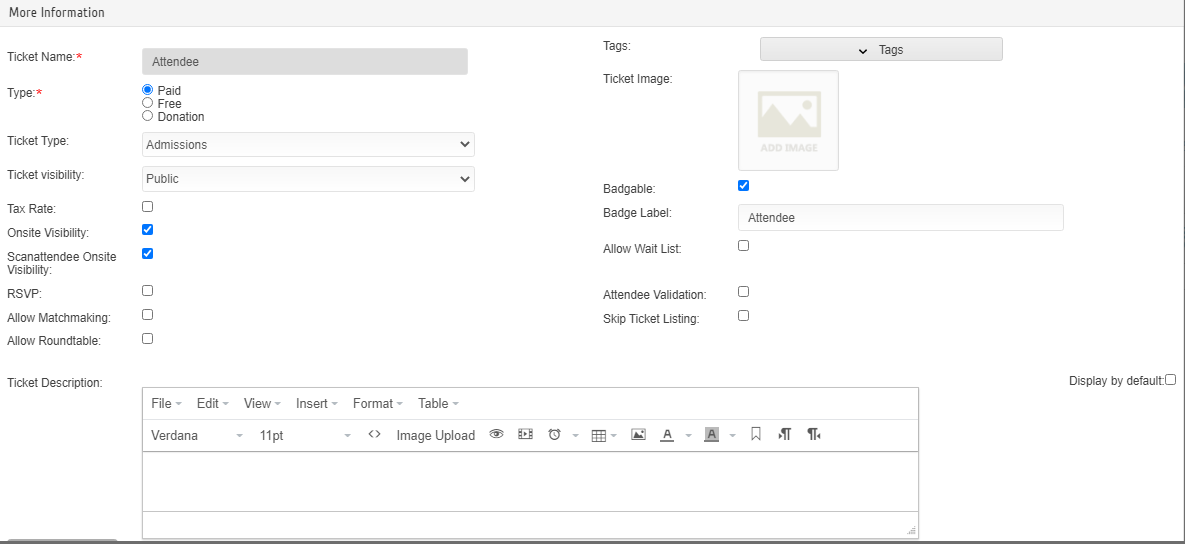Viewport: 1185px width, 544px height.
Task: Expand date/time format dropdown arrow
Action: tap(575, 435)
